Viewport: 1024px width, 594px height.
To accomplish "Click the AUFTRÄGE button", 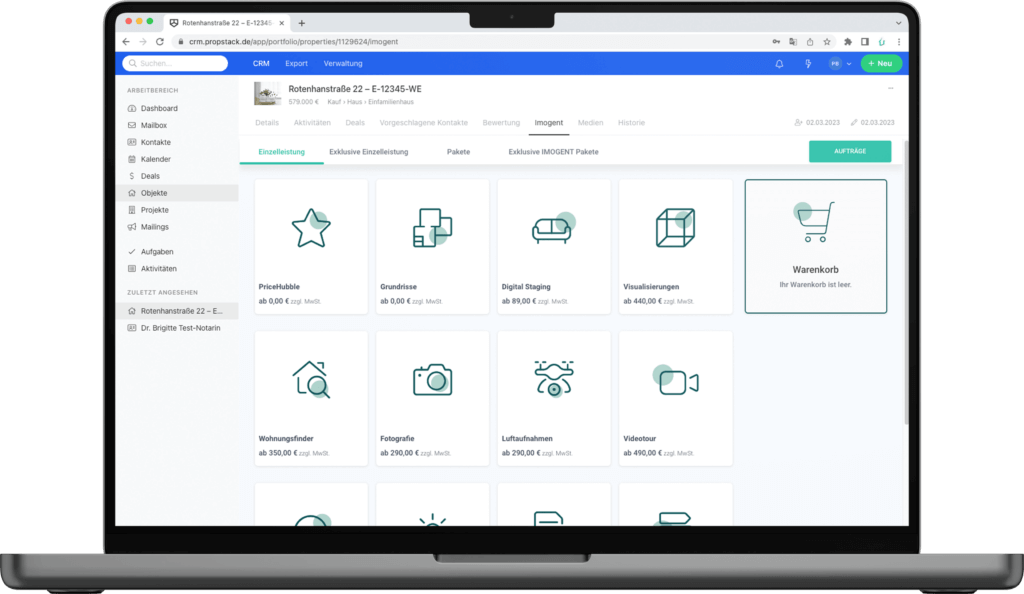I will point(850,151).
